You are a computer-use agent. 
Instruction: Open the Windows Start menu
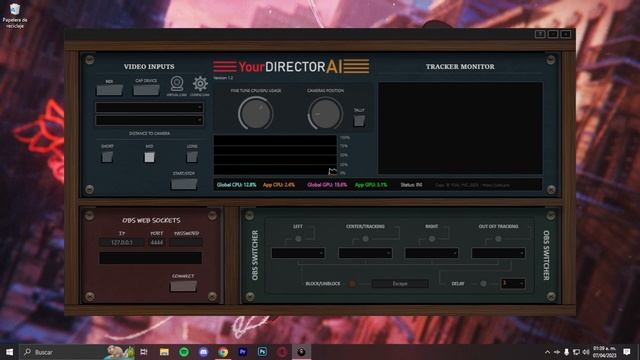9,352
